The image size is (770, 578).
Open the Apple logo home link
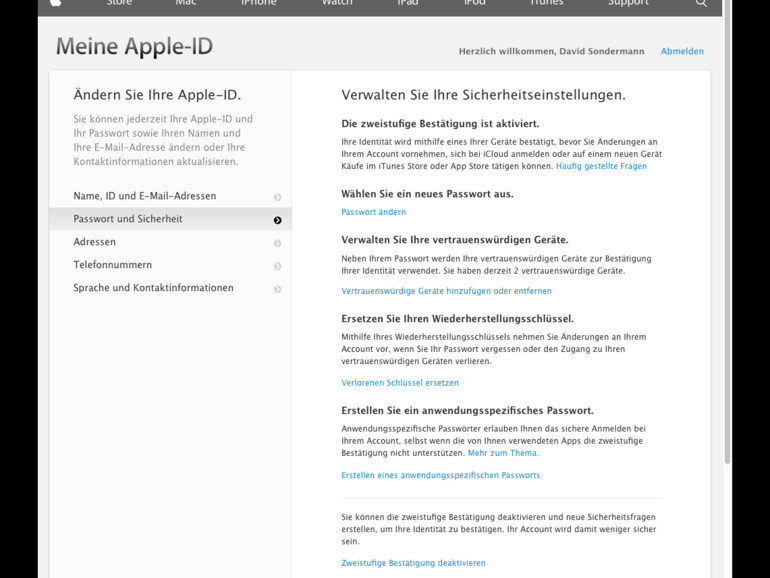pyautogui.click(x=55, y=2)
